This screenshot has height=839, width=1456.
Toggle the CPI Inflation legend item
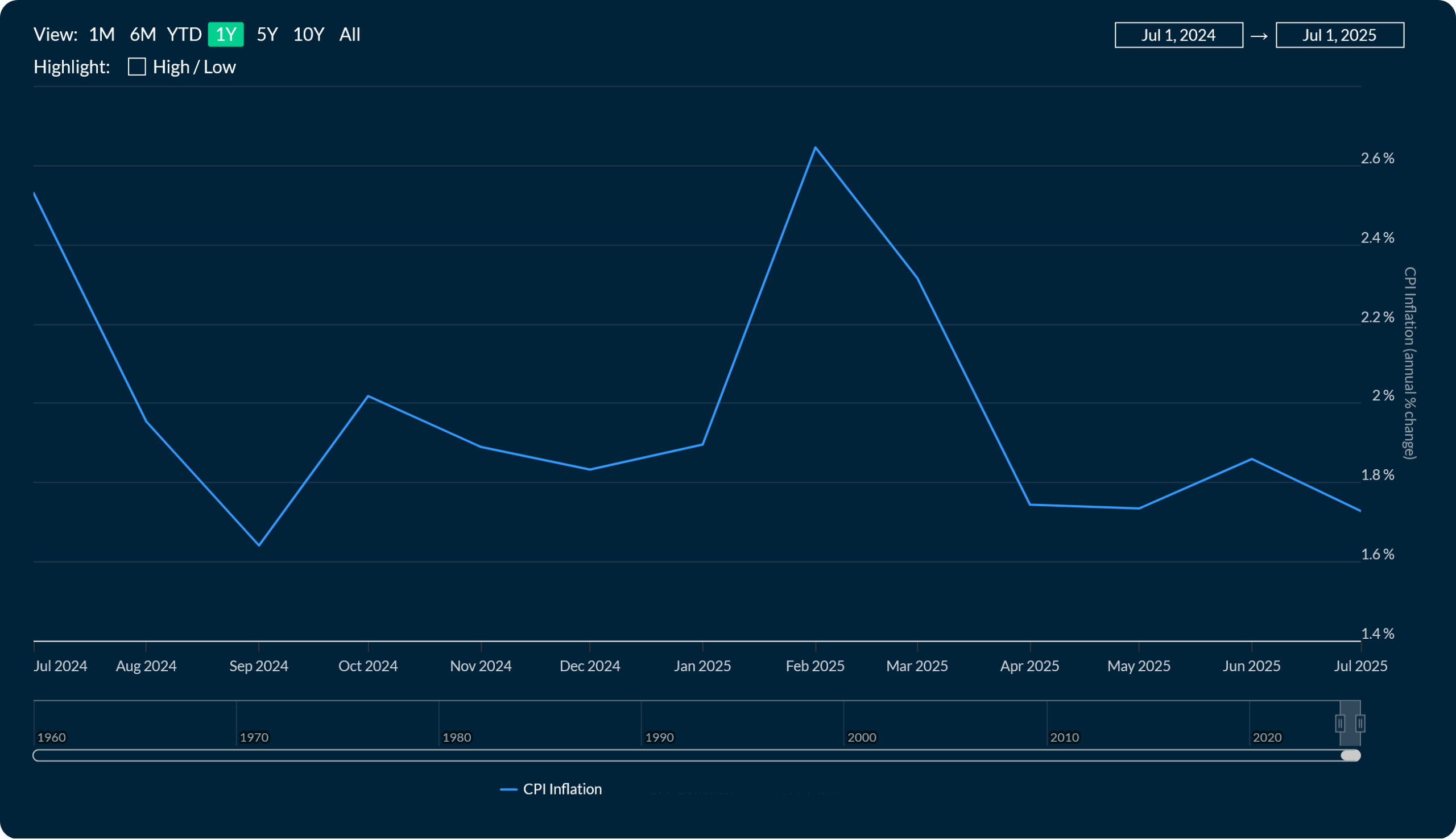pos(551,789)
